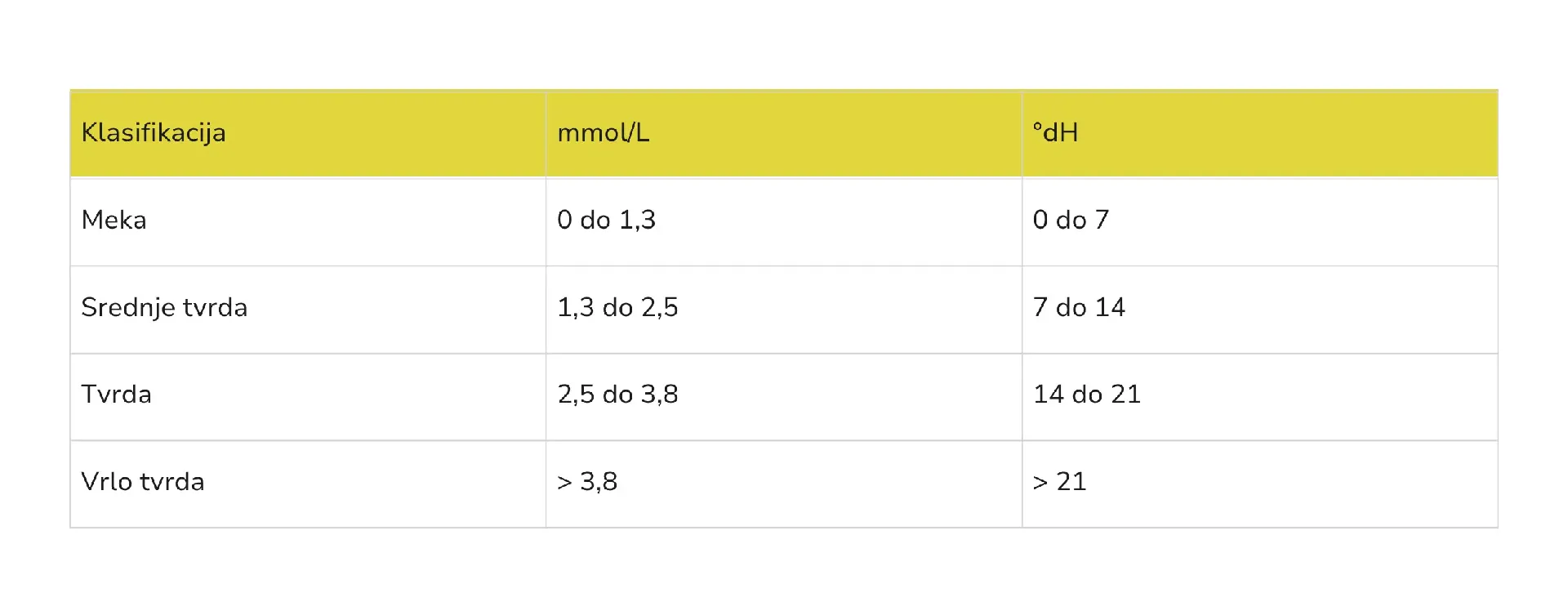Image resolution: width=1568 pixels, height=611 pixels.
Task: Click the number 14 in '7 do 14'
Action: point(1110,307)
